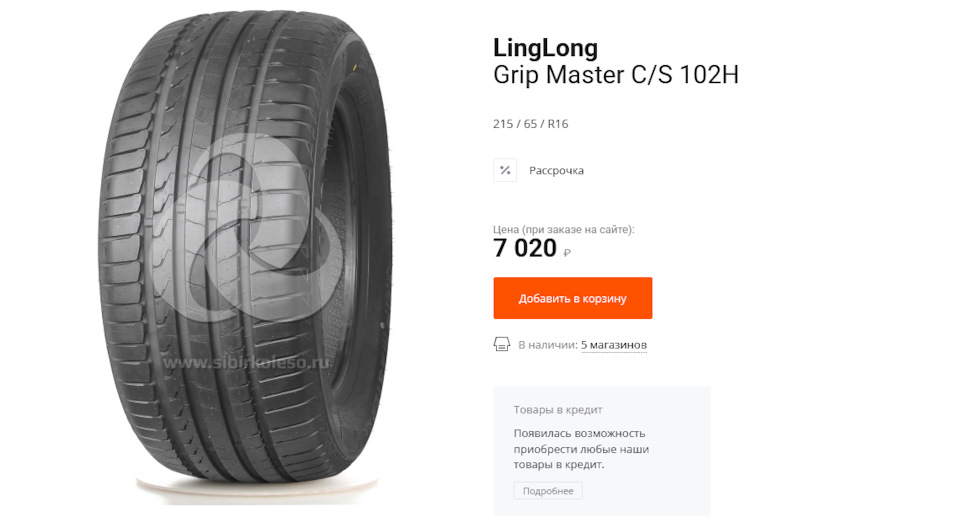This screenshot has width=960, height=528.
Task: Click the www.sibirkoleso.ru watermark text
Action: point(246,363)
